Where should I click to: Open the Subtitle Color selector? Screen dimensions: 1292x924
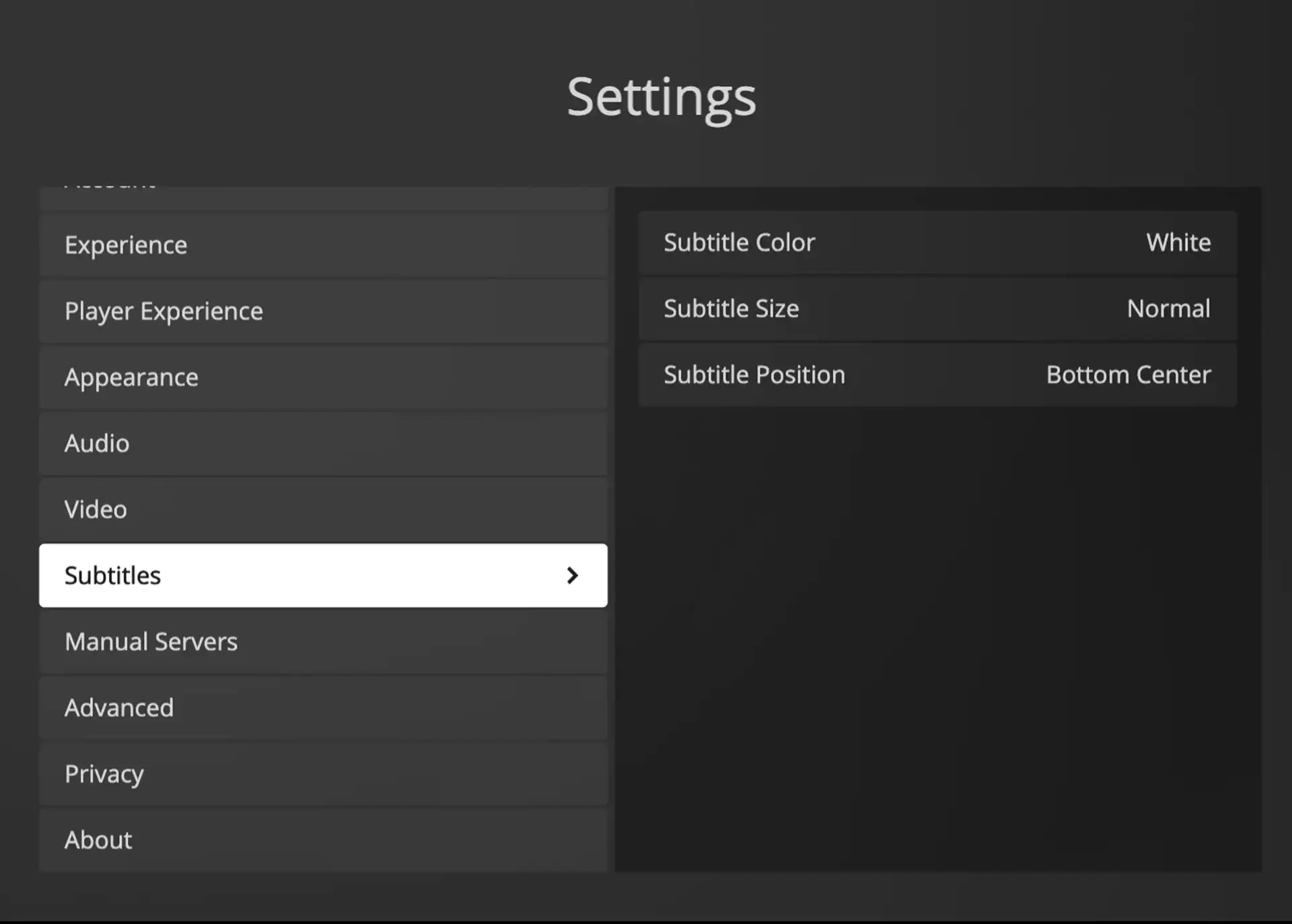pyautogui.click(x=937, y=242)
